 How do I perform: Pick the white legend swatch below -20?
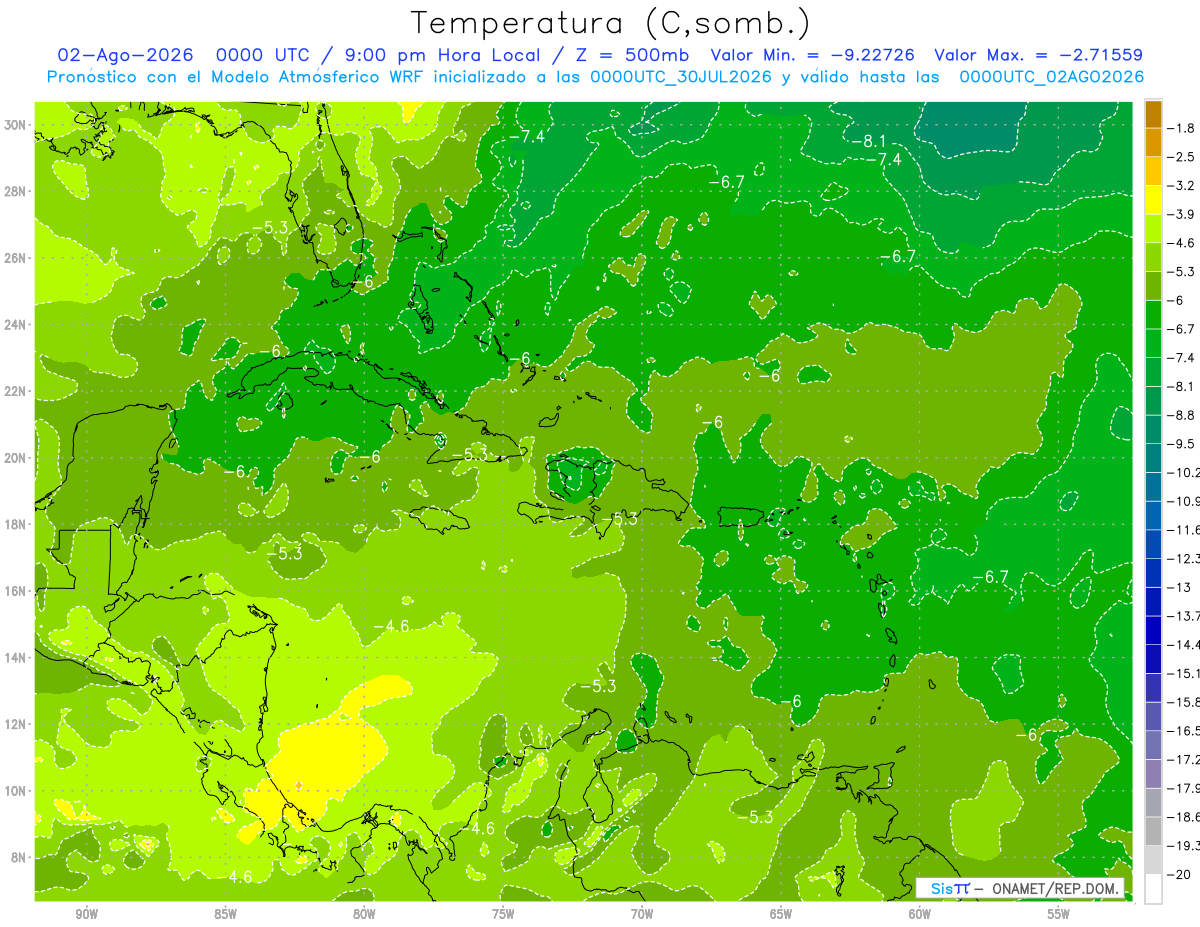[x=1153, y=888]
